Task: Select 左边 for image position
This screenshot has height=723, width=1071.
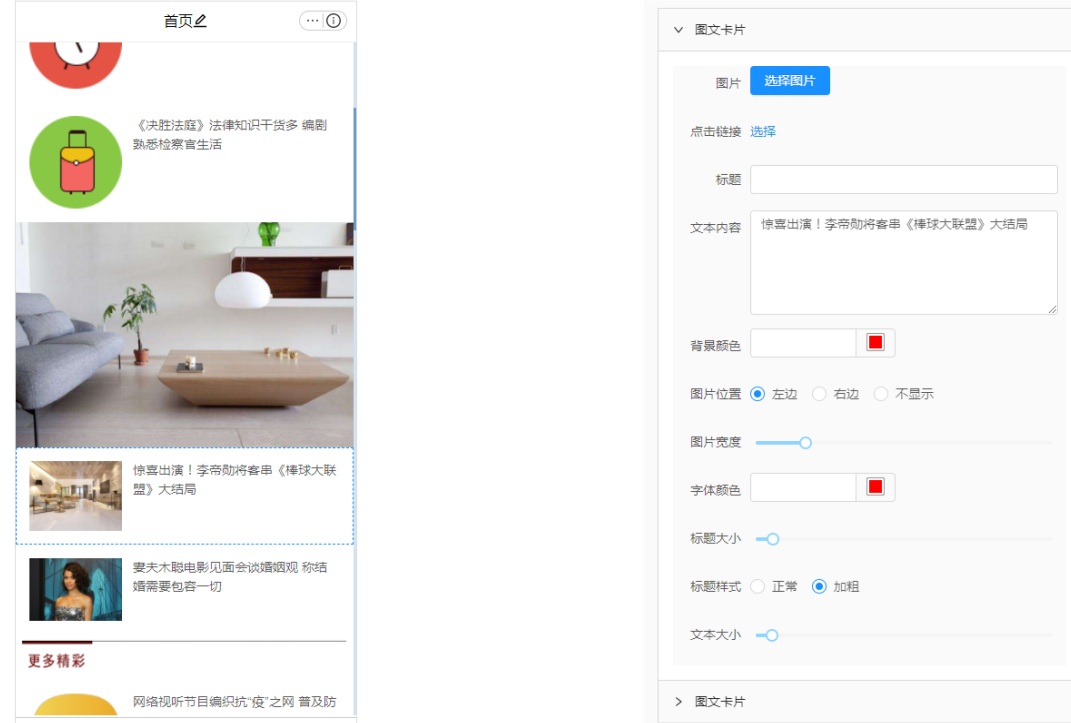Action: (x=757, y=394)
